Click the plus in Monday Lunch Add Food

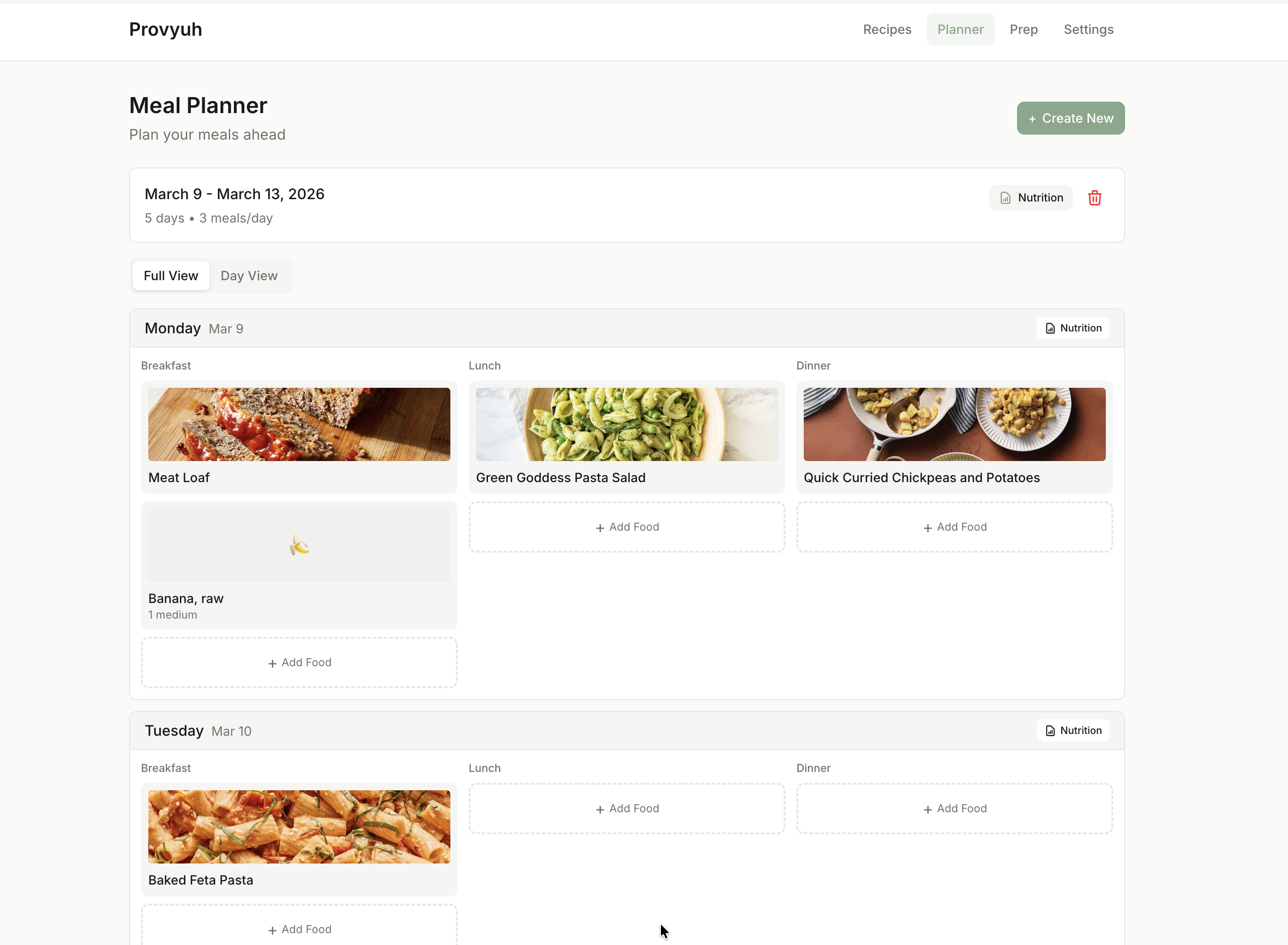tap(600, 528)
